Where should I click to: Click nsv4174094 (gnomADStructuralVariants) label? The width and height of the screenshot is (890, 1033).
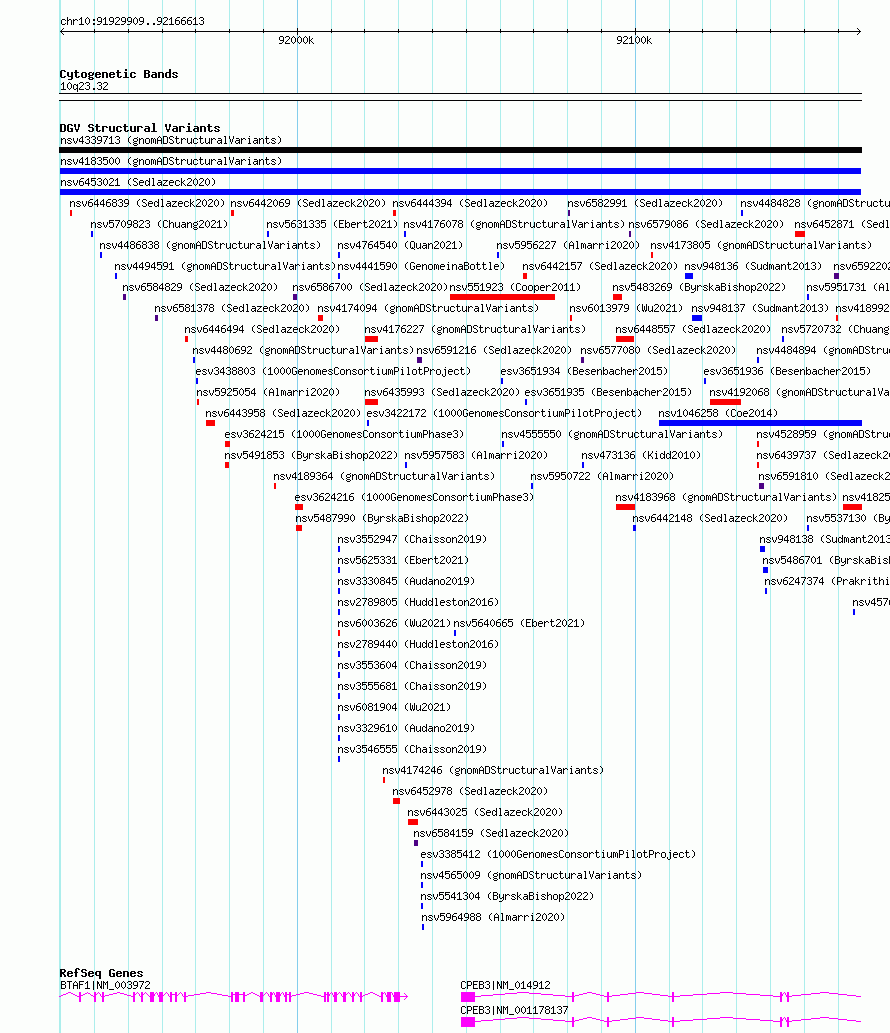coord(428,309)
